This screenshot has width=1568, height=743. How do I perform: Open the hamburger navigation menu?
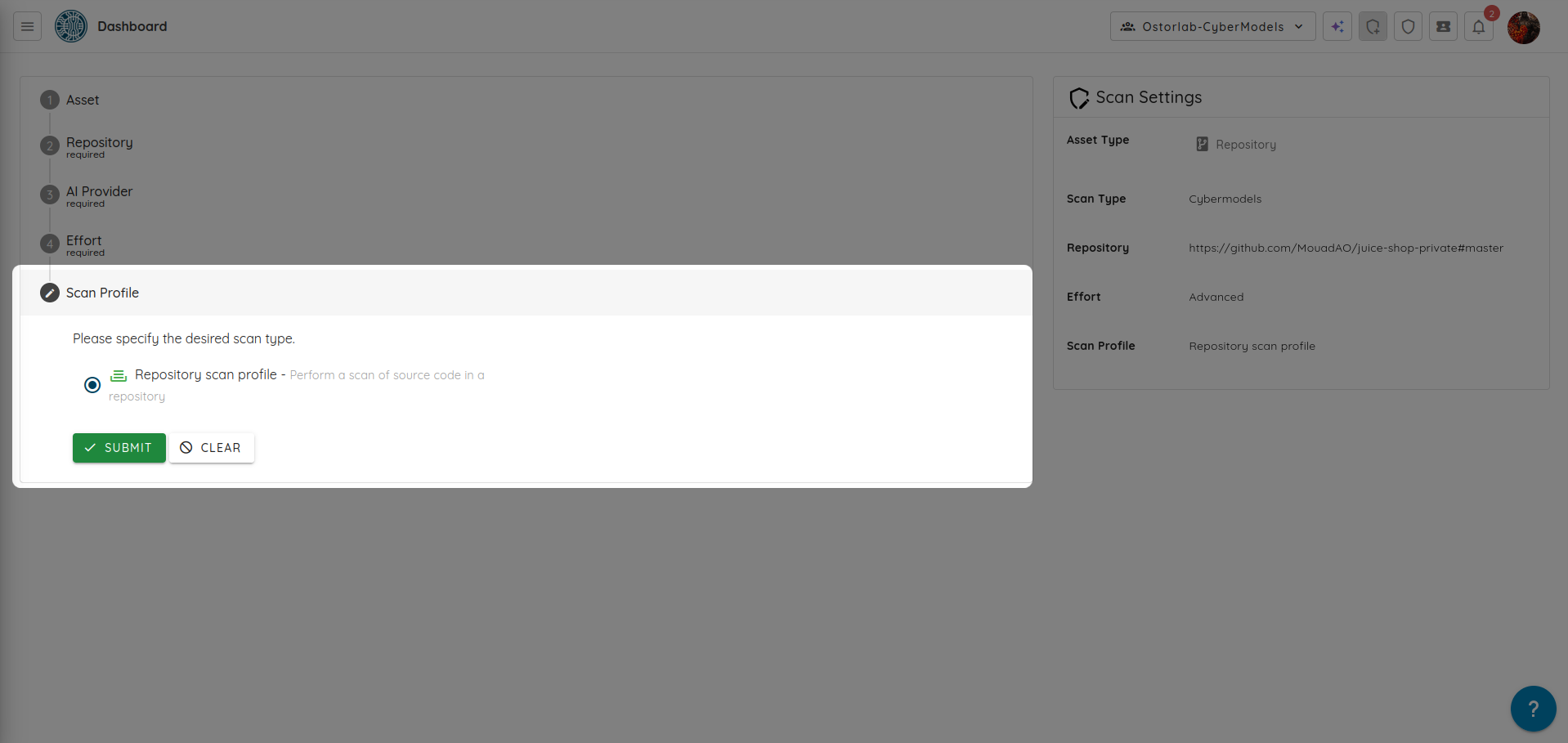click(x=27, y=26)
